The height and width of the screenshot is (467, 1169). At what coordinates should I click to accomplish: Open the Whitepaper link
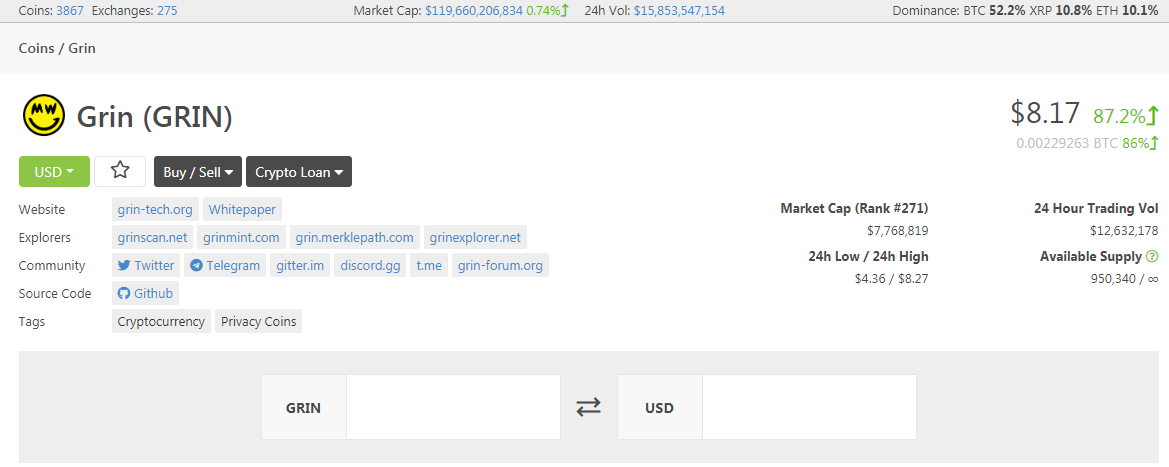242,210
